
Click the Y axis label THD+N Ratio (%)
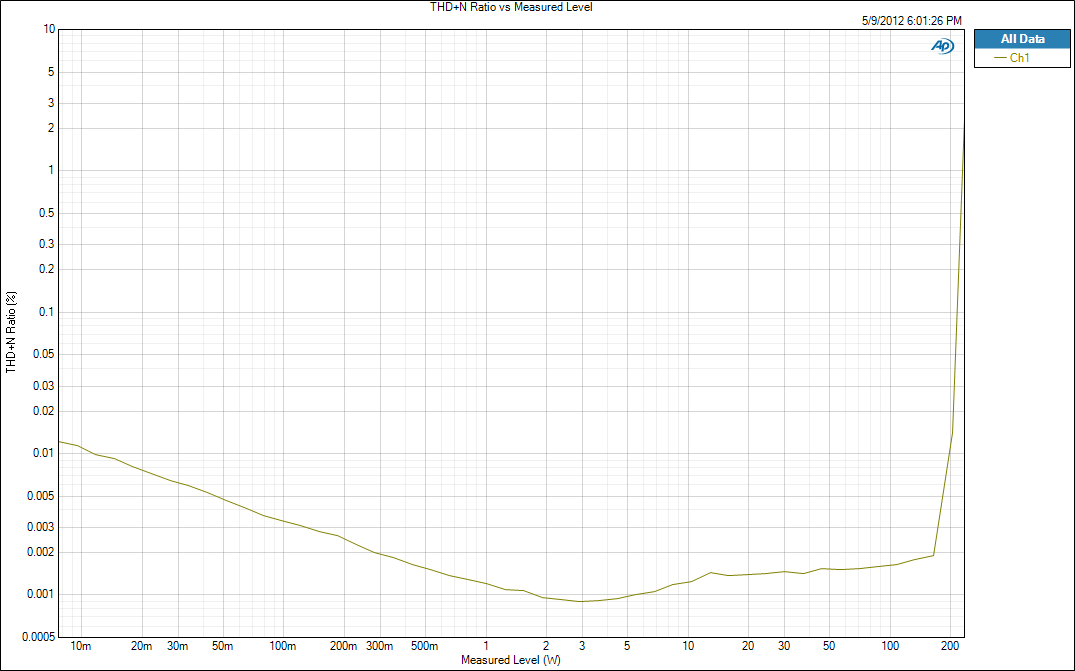point(11,332)
